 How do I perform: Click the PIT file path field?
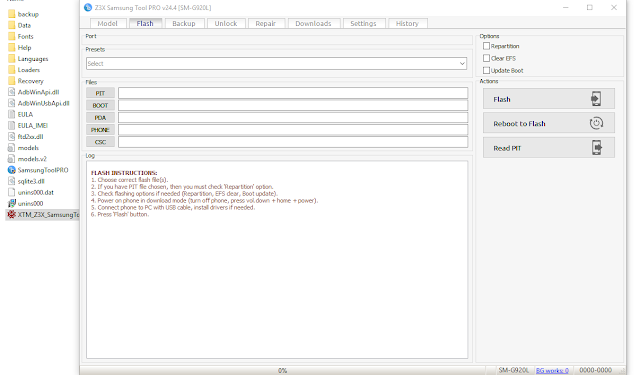pos(293,93)
